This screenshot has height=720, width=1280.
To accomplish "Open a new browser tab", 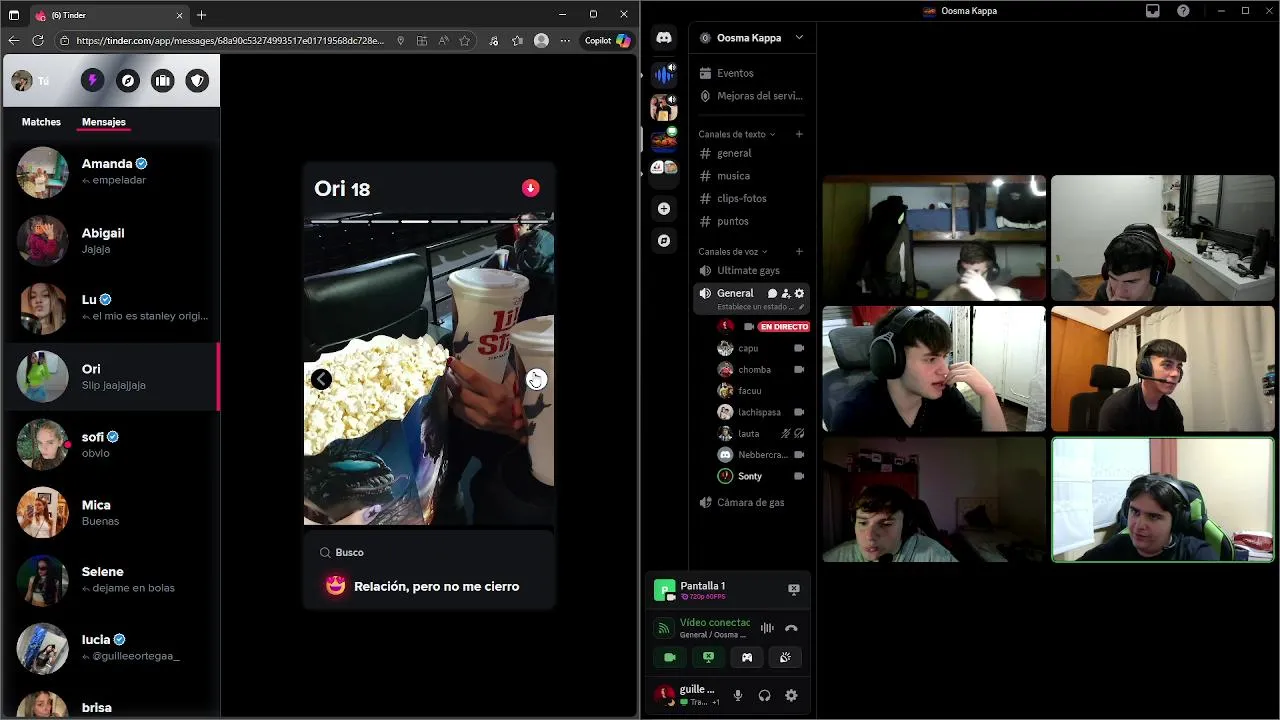I will (x=201, y=15).
